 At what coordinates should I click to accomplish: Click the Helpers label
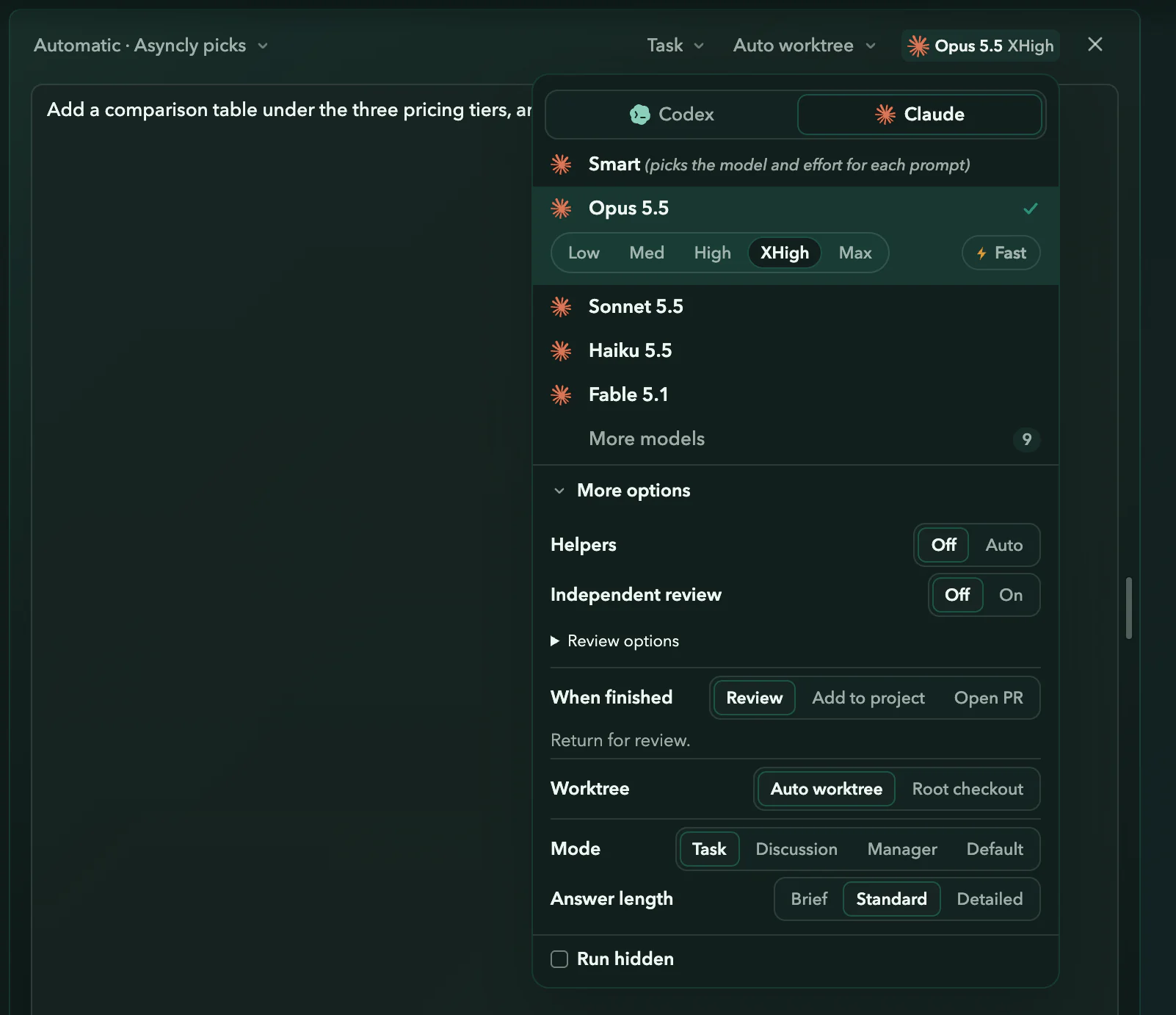(x=584, y=545)
